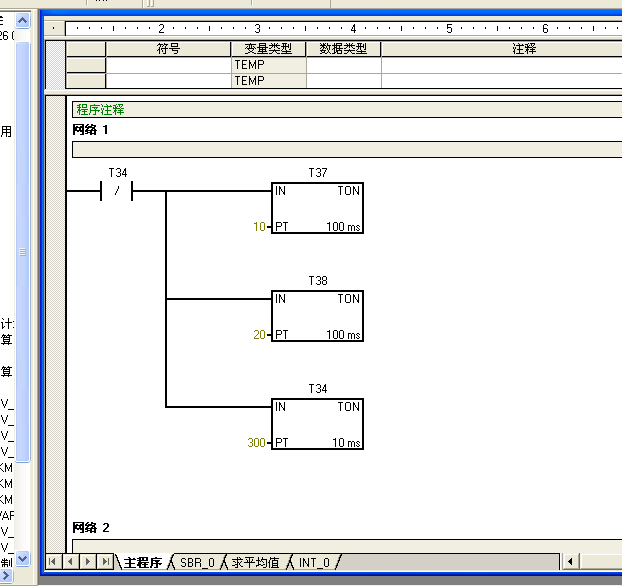This screenshot has width=622, height=587.
Task: Click the 注释 column header
Action: (x=524, y=49)
